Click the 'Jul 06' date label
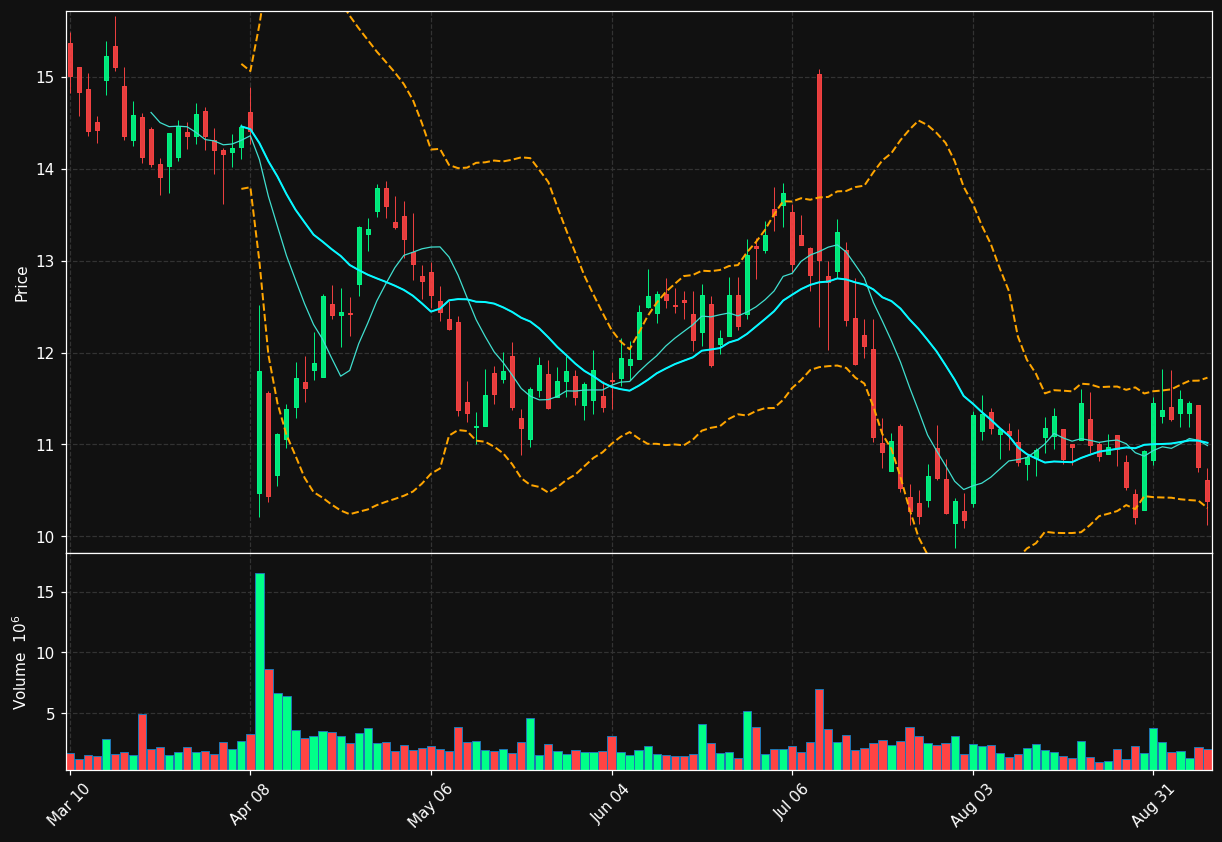 click(792, 804)
